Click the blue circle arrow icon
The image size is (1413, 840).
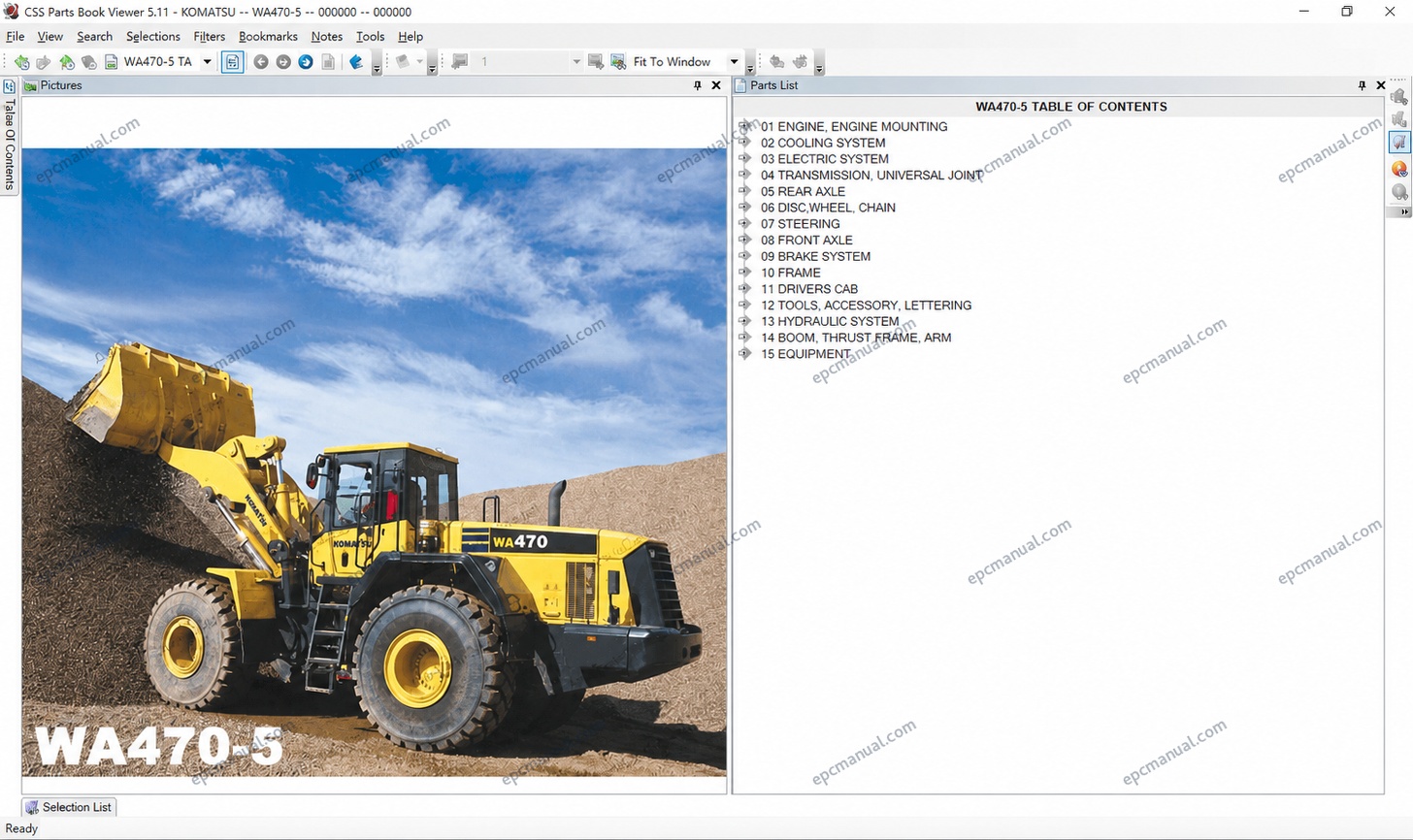[306, 62]
